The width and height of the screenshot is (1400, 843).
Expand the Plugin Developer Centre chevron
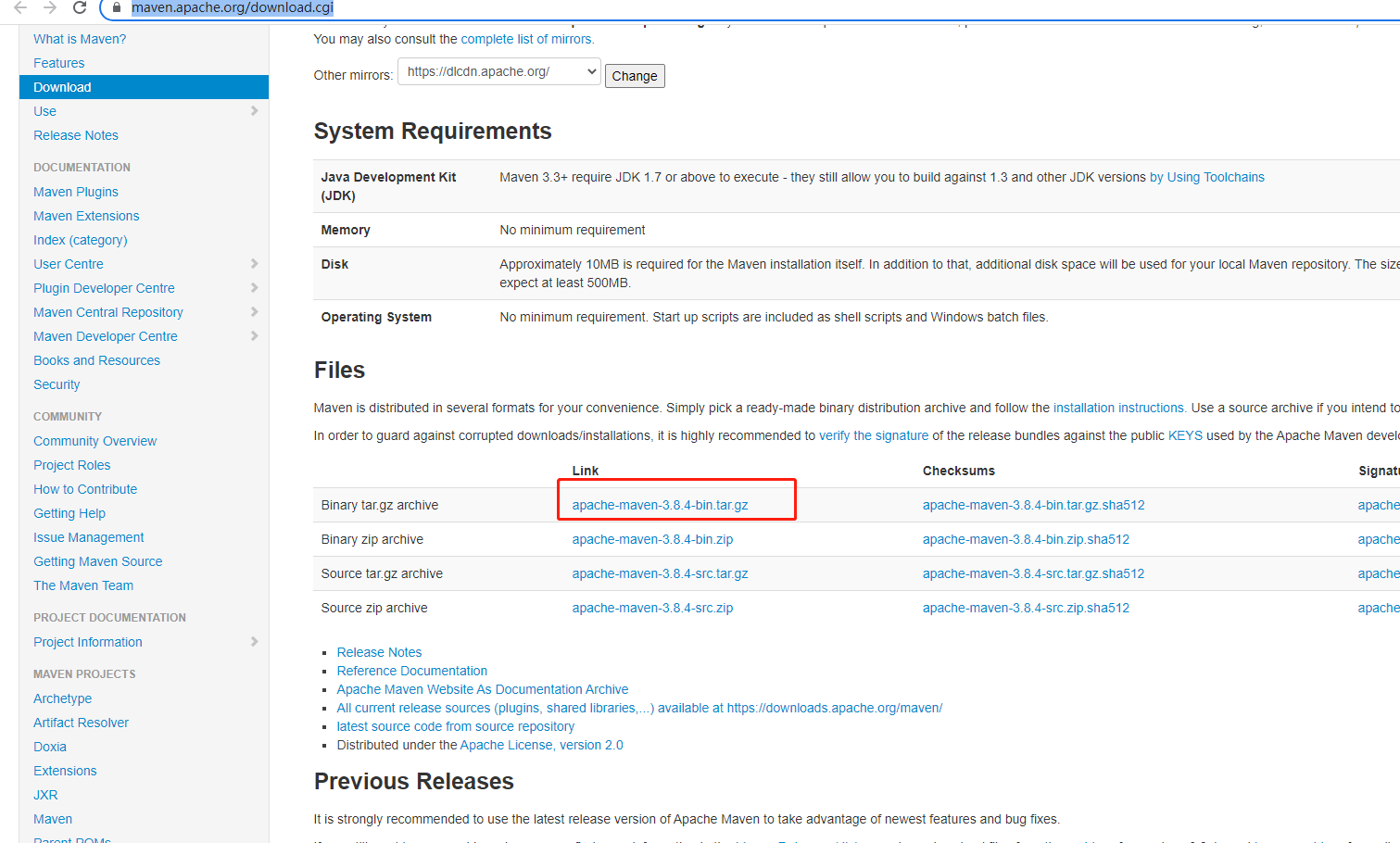click(254, 288)
